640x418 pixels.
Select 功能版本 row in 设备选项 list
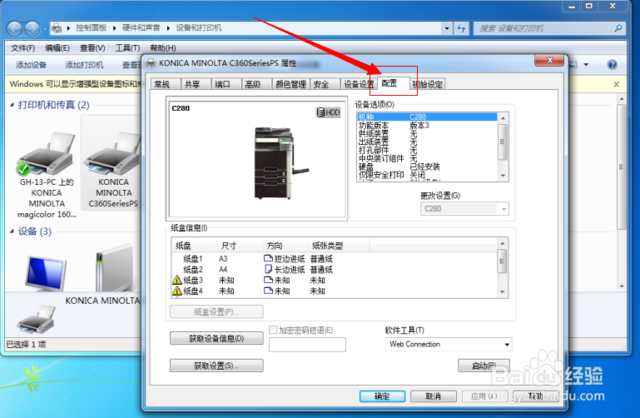coord(427,125)
